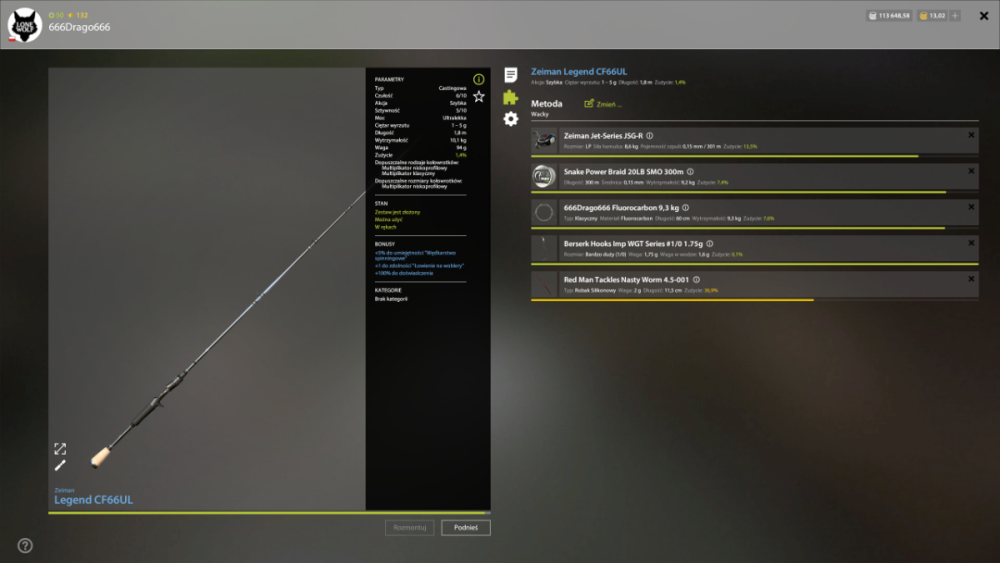The height and width of the screenshot is (563, 1000).
Task: Click the Metoda heading
Action: point(547,104)
